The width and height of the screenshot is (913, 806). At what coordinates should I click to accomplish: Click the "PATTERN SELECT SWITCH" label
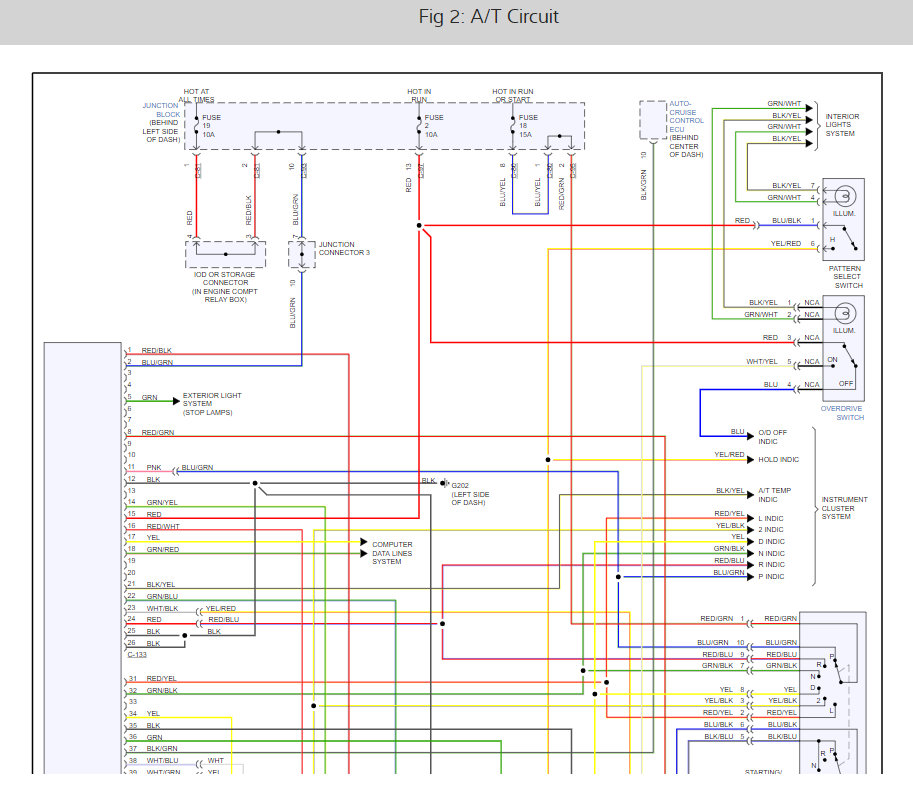(846, 277)
